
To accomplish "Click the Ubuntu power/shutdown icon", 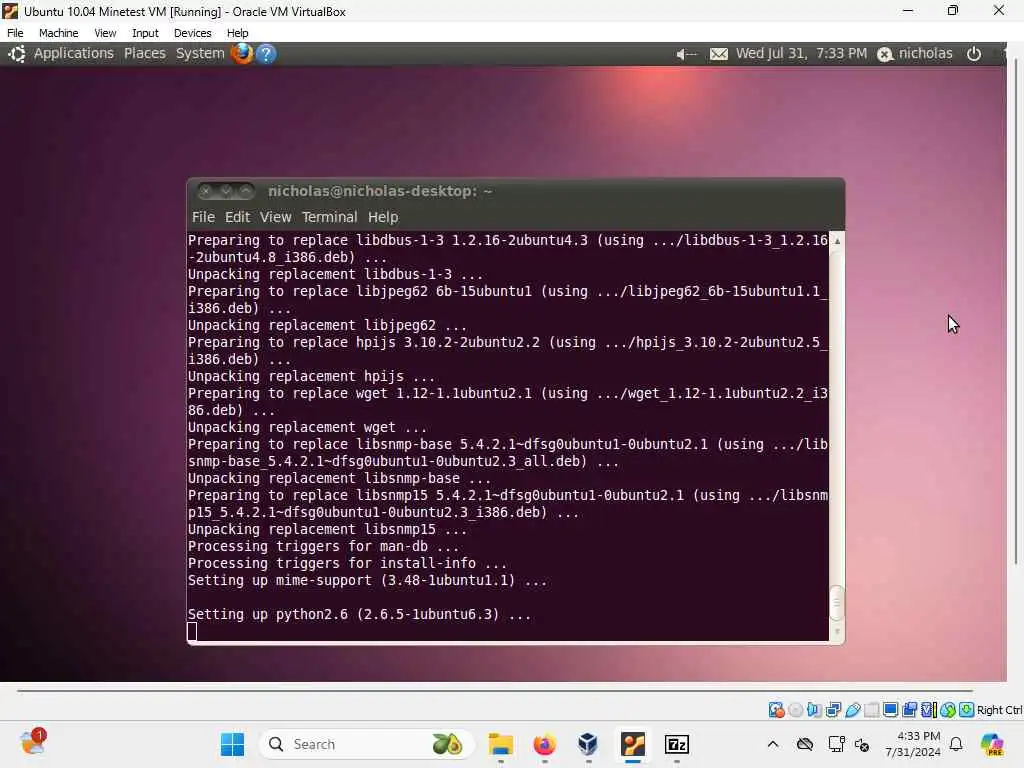I will pyautogui.click(x=974, y=54).
